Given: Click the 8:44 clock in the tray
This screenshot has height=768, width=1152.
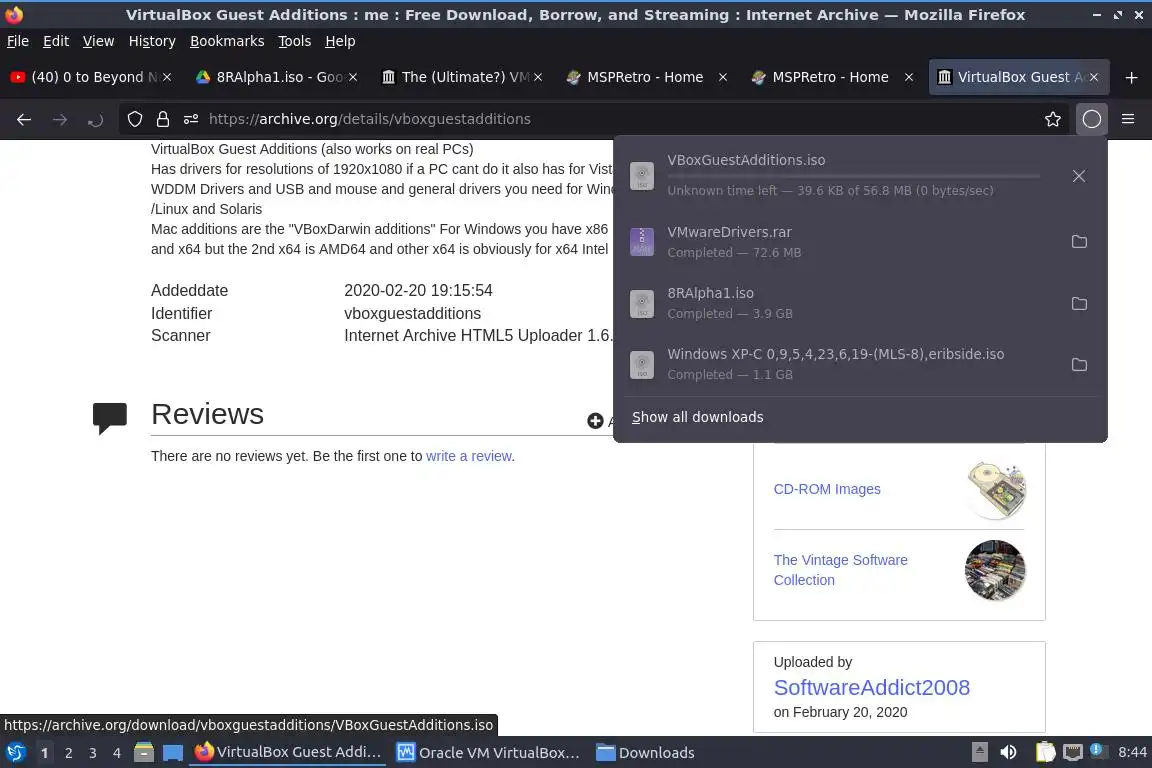Looking at the screenshot, I should 1132,752.
